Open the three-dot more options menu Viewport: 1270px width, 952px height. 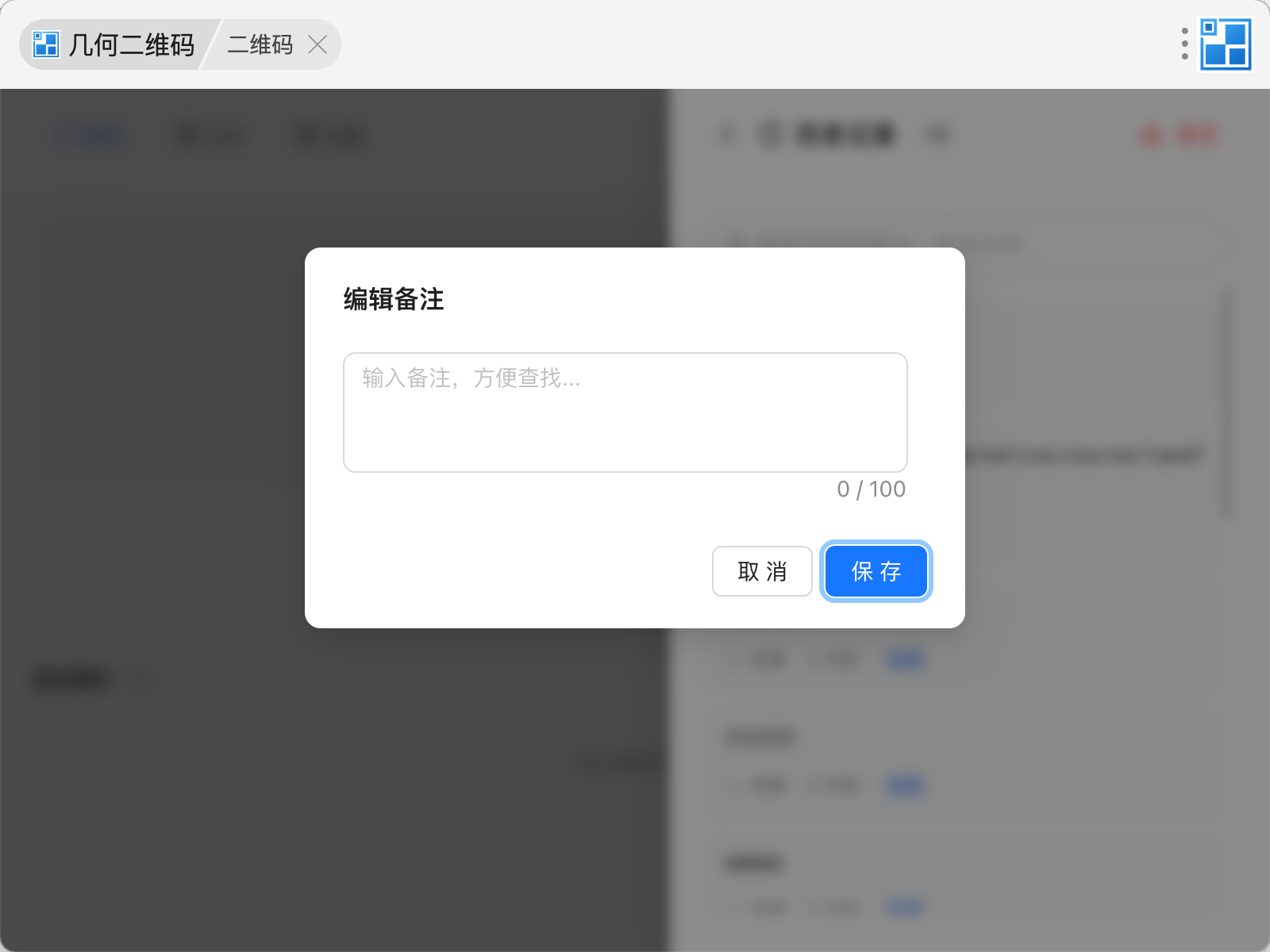coord(1184,44)
